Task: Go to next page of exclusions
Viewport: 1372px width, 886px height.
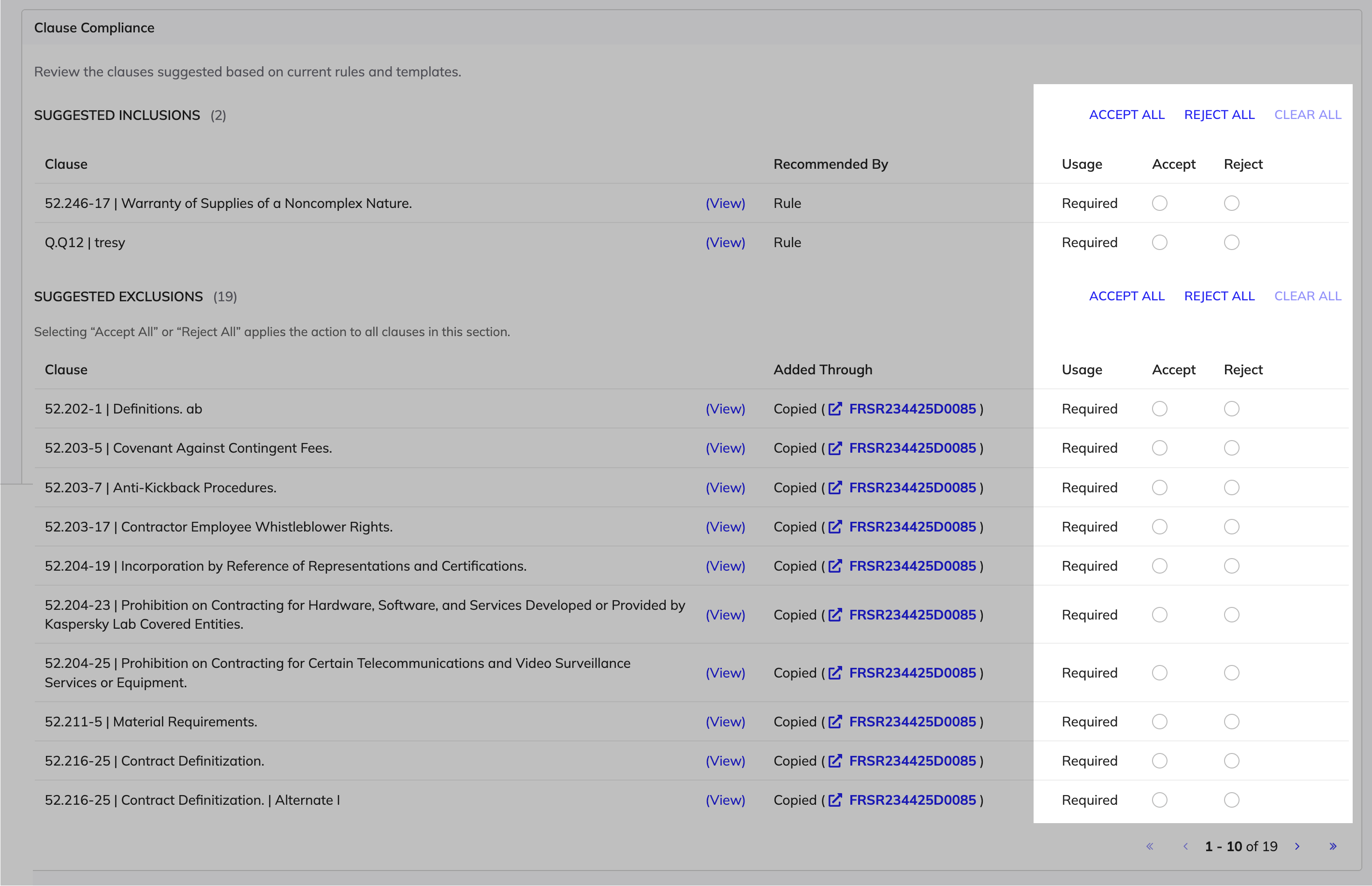Action: [x=1297, y=846]
